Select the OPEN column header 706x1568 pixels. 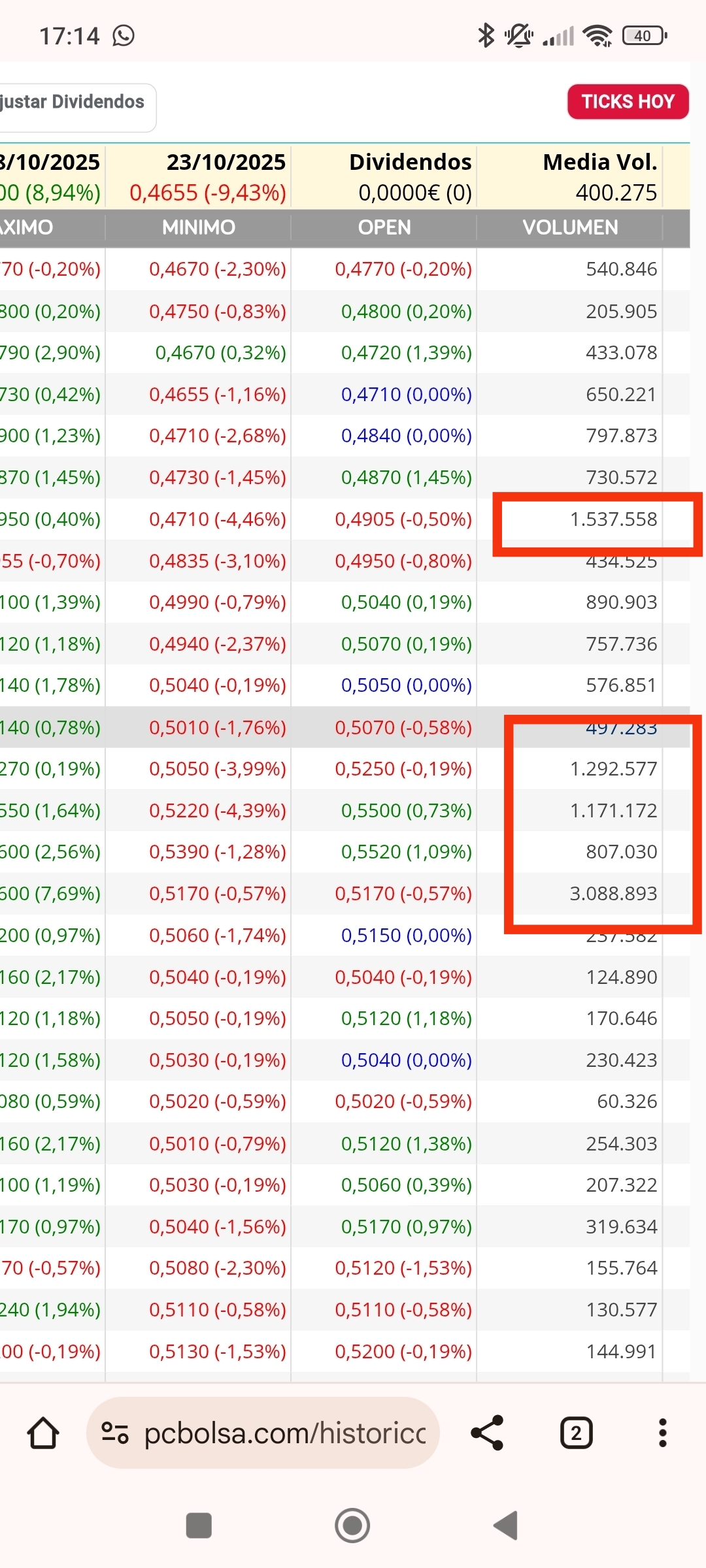[x=384, y=227]
